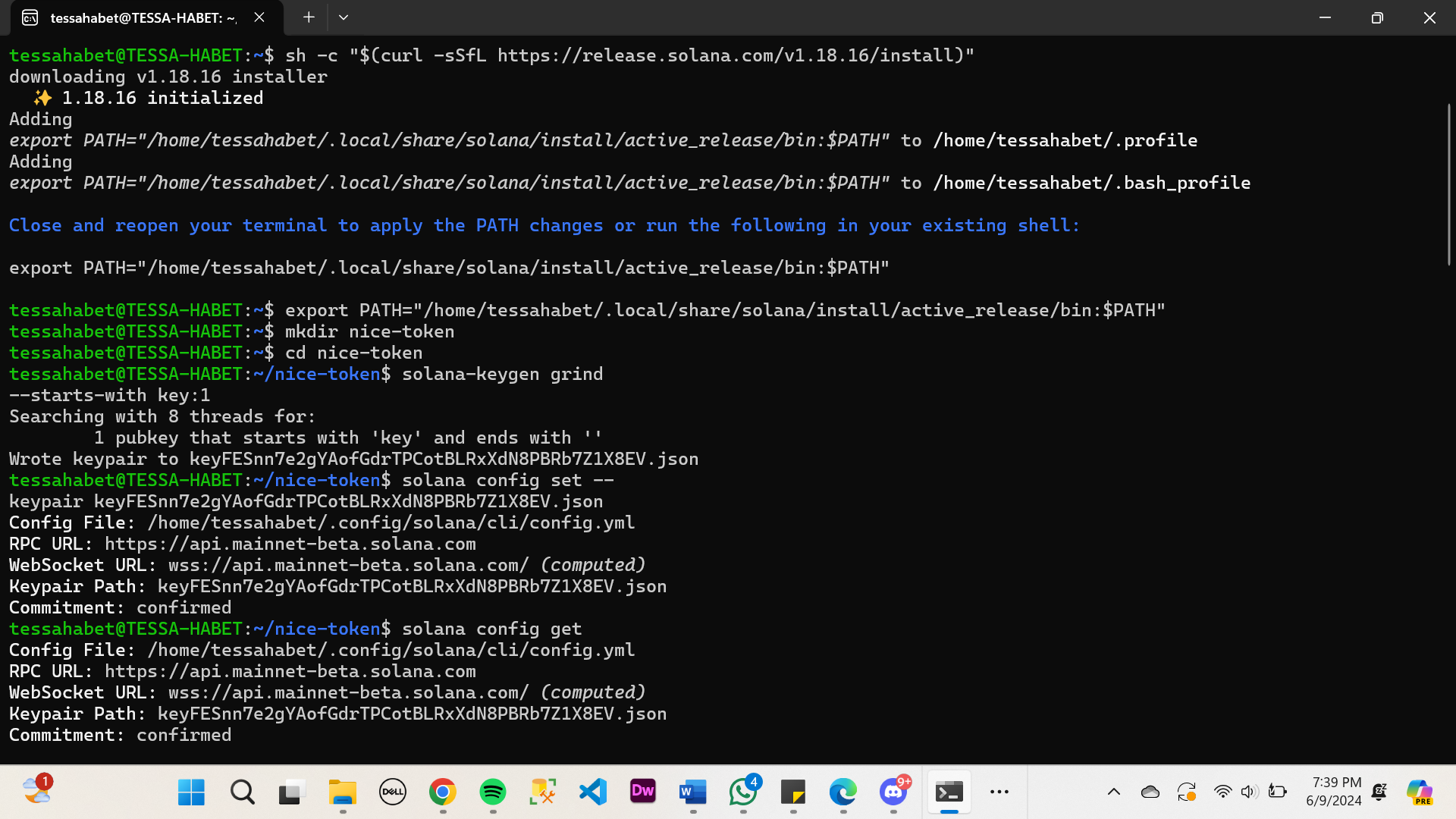Open the Windows Start menu
The height and width of the screenshot is (819, 1456).
[x=191, y=792]
